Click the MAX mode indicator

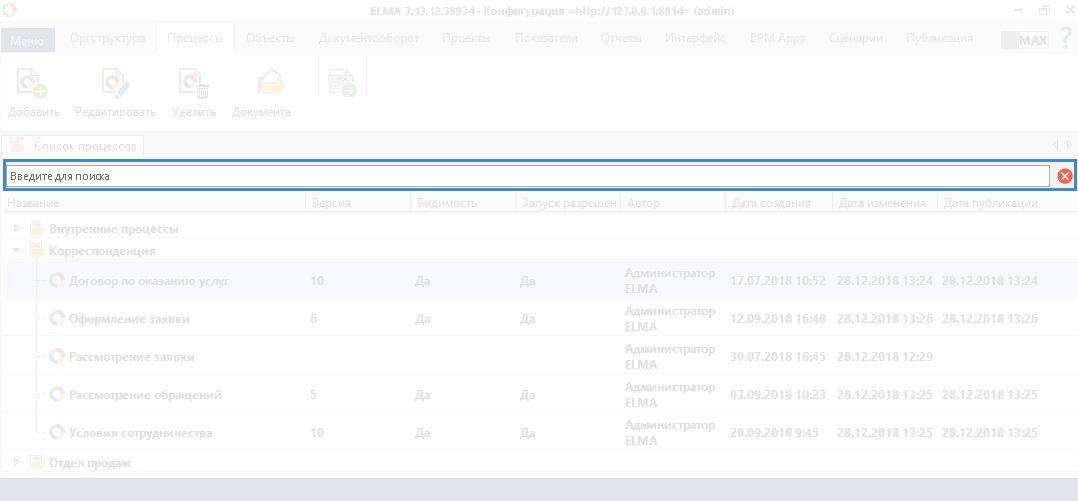(x=1024, y=40)
